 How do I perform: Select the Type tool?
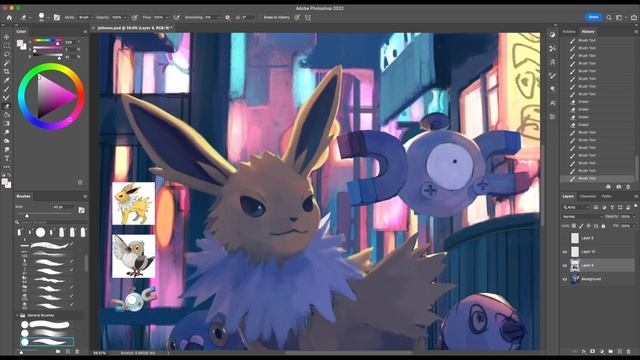[x=7, y=158]
